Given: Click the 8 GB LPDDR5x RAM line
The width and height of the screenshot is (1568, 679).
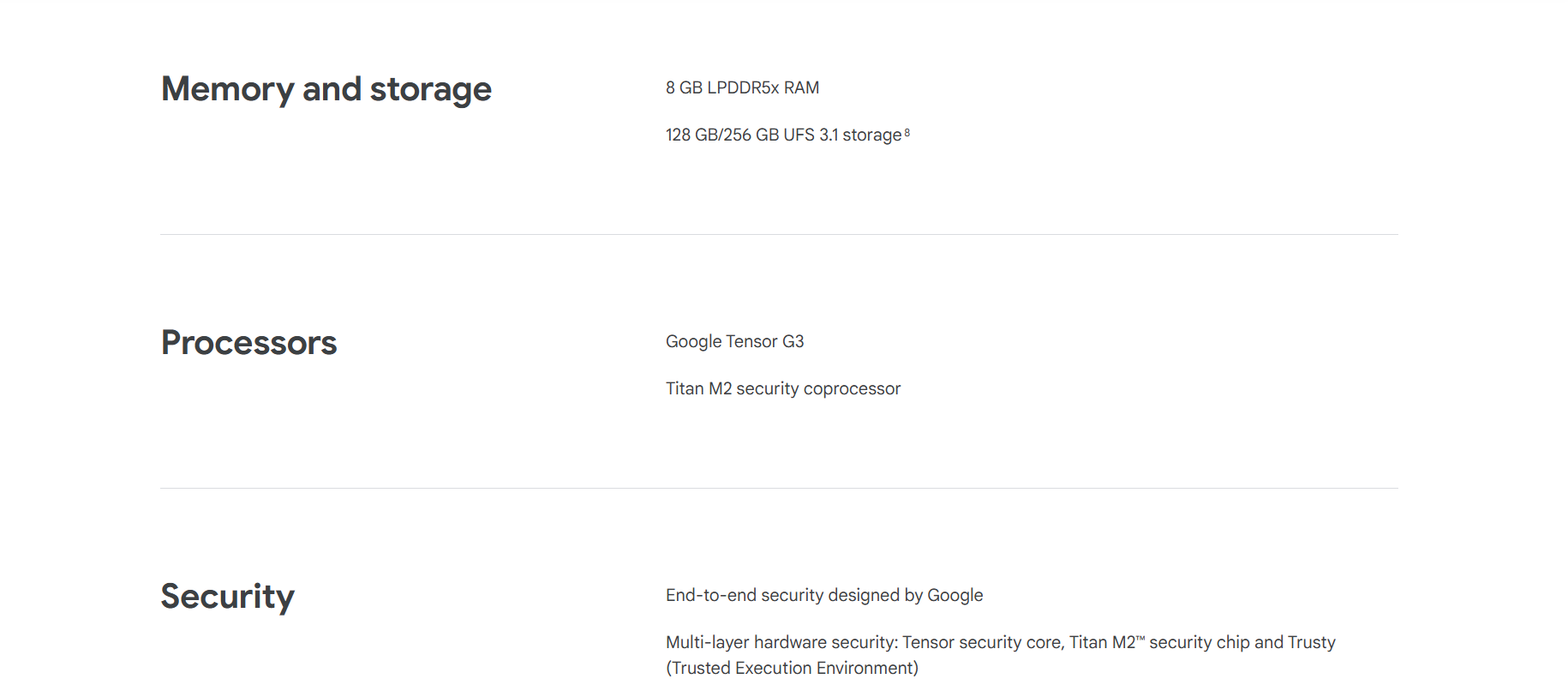Looking at the screenshot, I should click(742, 87).
